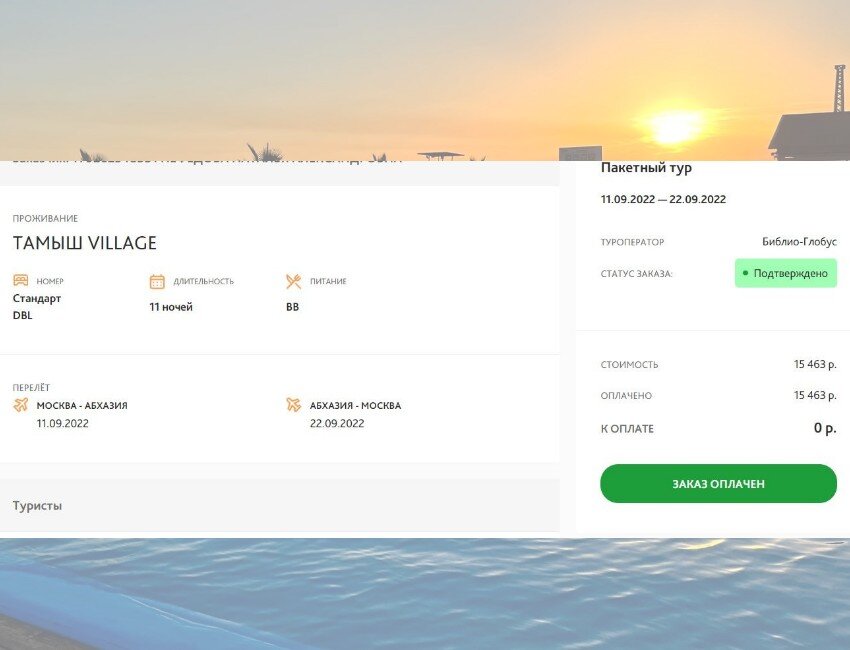Click the К оплате amount 0 р.

[x=825, y=428]
